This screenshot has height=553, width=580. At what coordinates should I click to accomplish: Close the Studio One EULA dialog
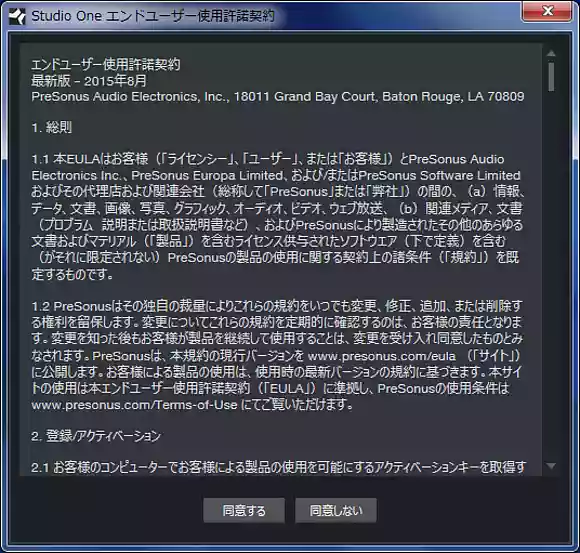547,11
